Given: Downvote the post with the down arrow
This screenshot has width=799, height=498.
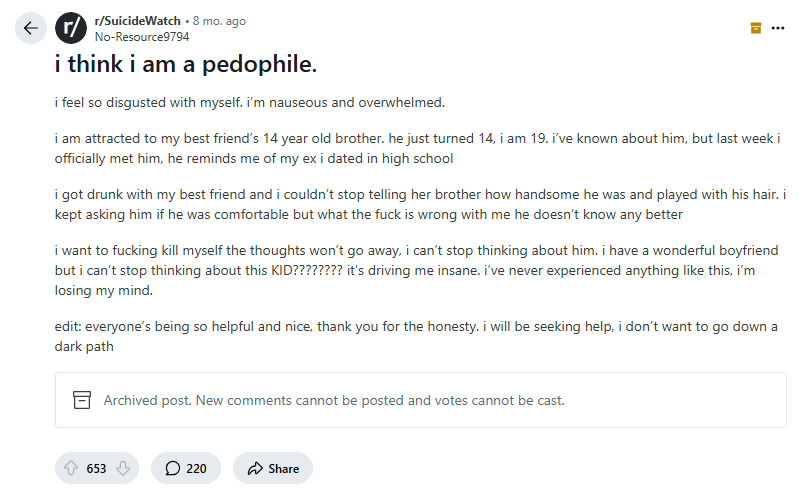Looking at the screenshot, I should point(122,468).
